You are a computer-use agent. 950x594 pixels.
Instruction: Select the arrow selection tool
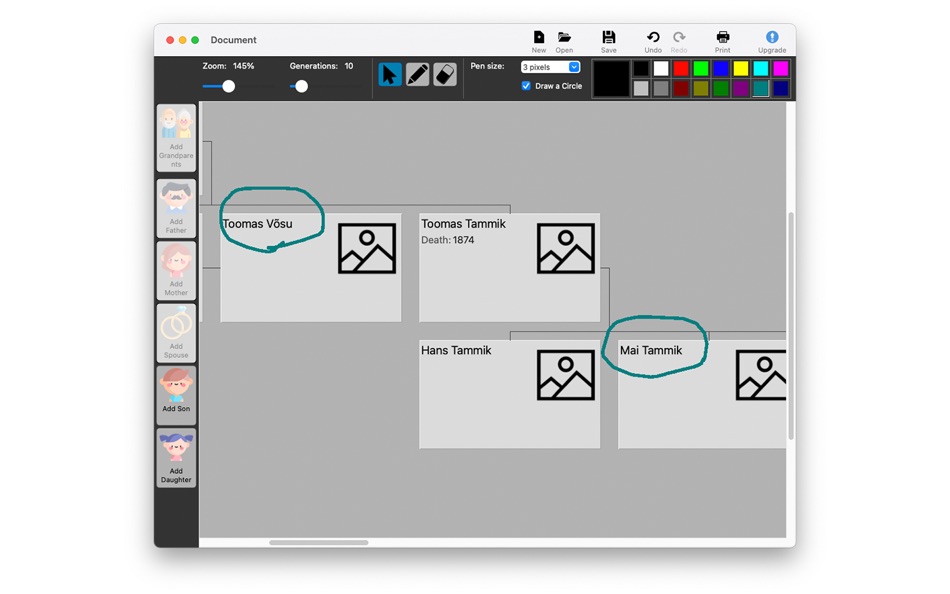tap(390, 74)
